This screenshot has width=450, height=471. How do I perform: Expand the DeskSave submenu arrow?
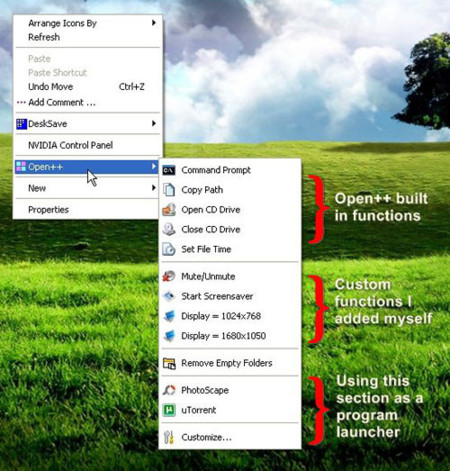click(x=154, y=124)
